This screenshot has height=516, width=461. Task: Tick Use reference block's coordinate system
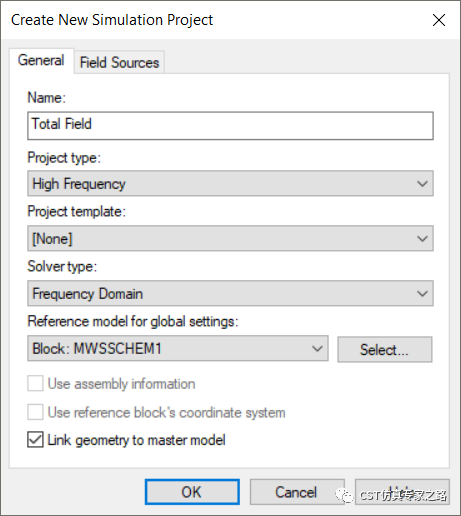pos(35,412)
